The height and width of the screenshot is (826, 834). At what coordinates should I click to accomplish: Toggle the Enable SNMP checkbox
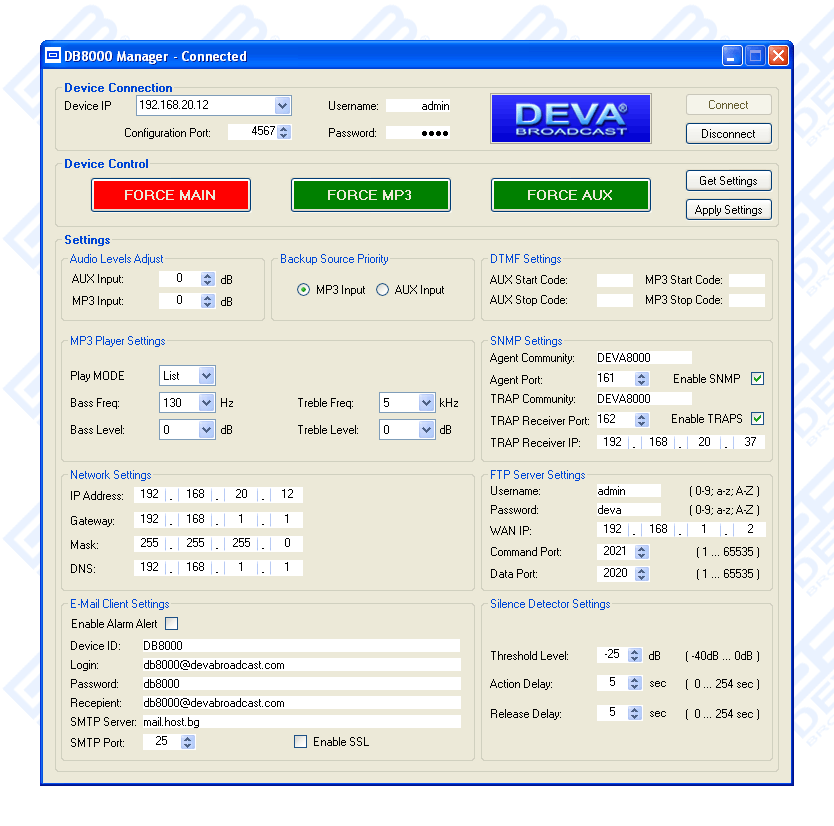point(757,379)
